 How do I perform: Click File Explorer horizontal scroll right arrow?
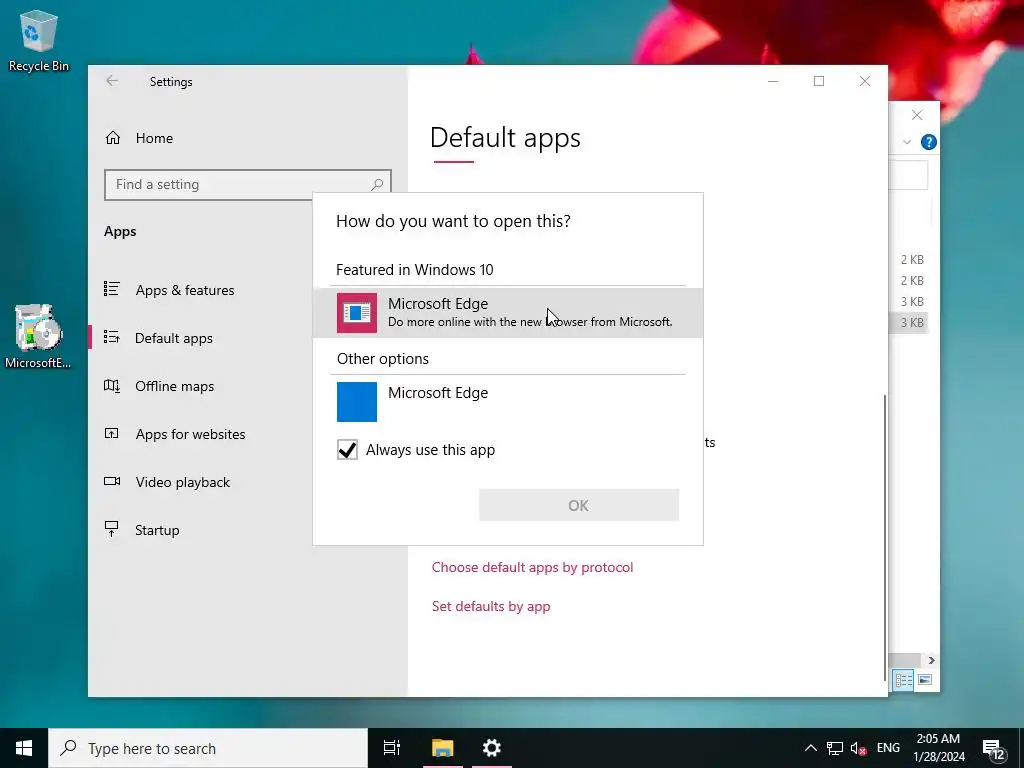[931, 660]
